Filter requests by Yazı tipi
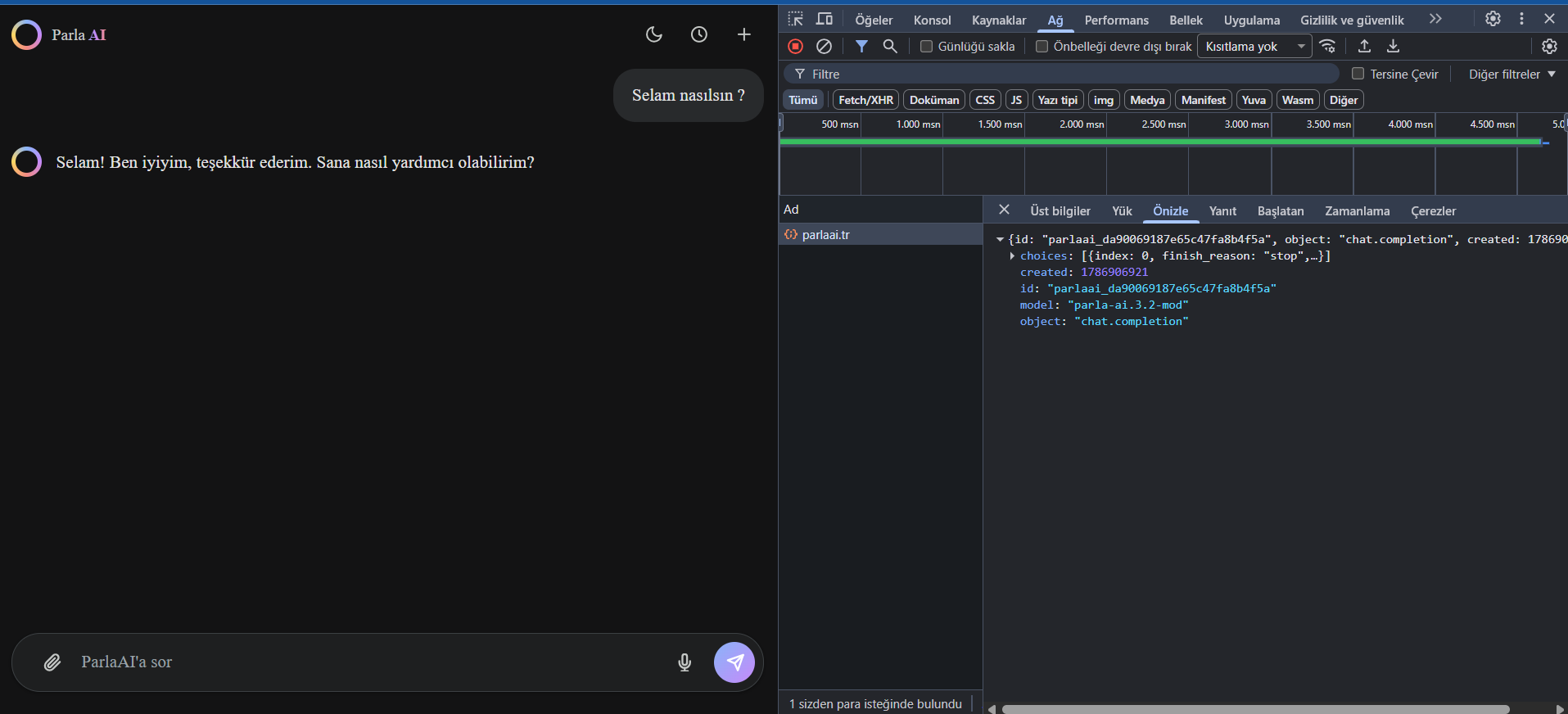Screen dimensions: 1568x714 (1058, 100)
